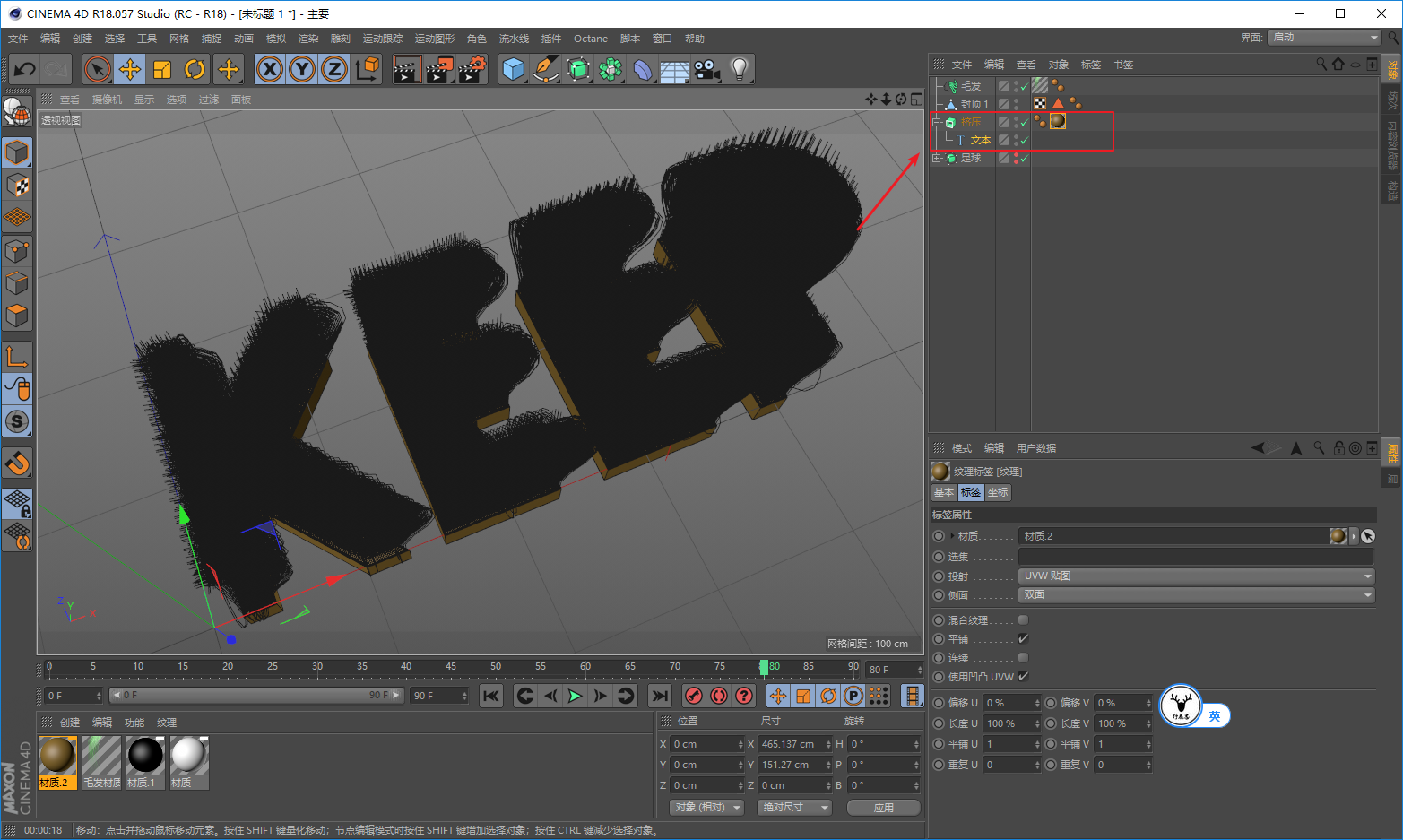Tick the 连续 checkbox

coord(1023,658)
